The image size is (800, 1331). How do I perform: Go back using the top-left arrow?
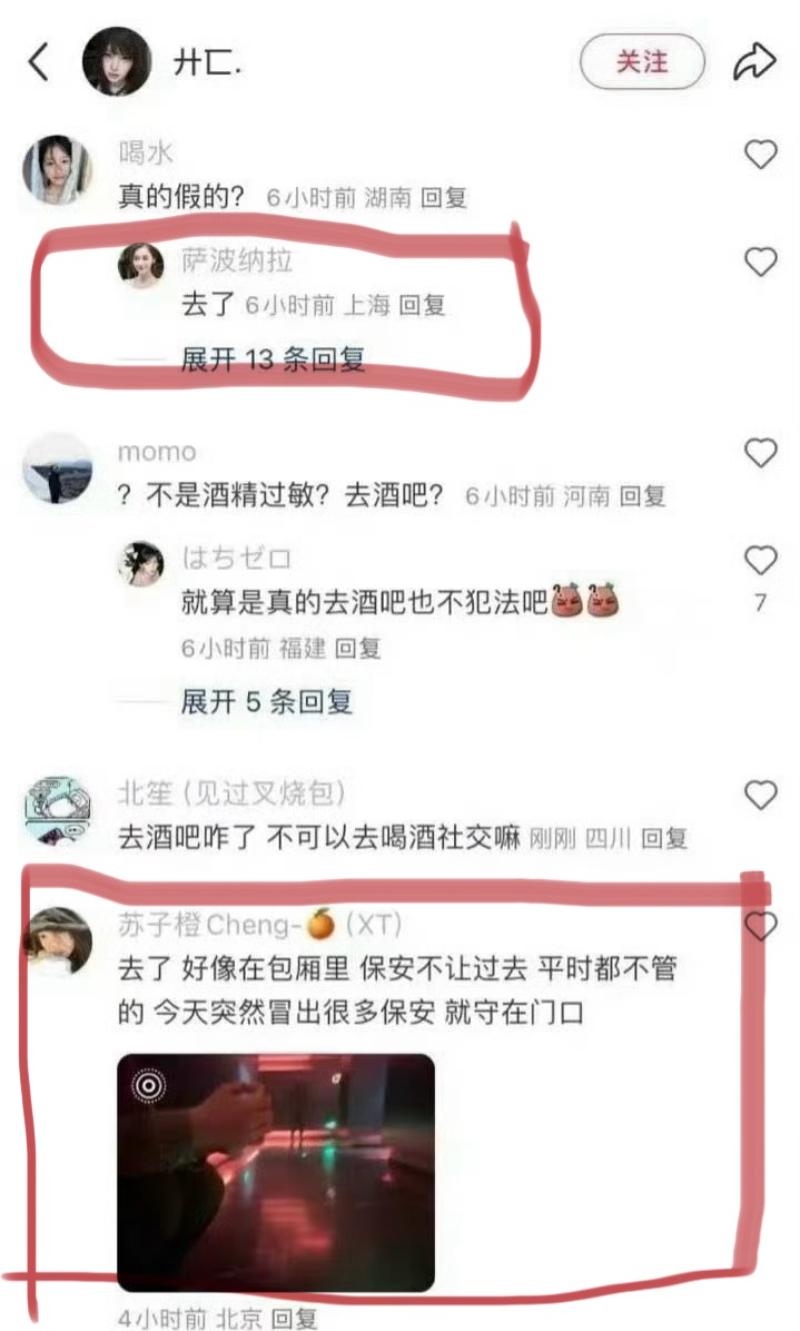tap(39, 62)
